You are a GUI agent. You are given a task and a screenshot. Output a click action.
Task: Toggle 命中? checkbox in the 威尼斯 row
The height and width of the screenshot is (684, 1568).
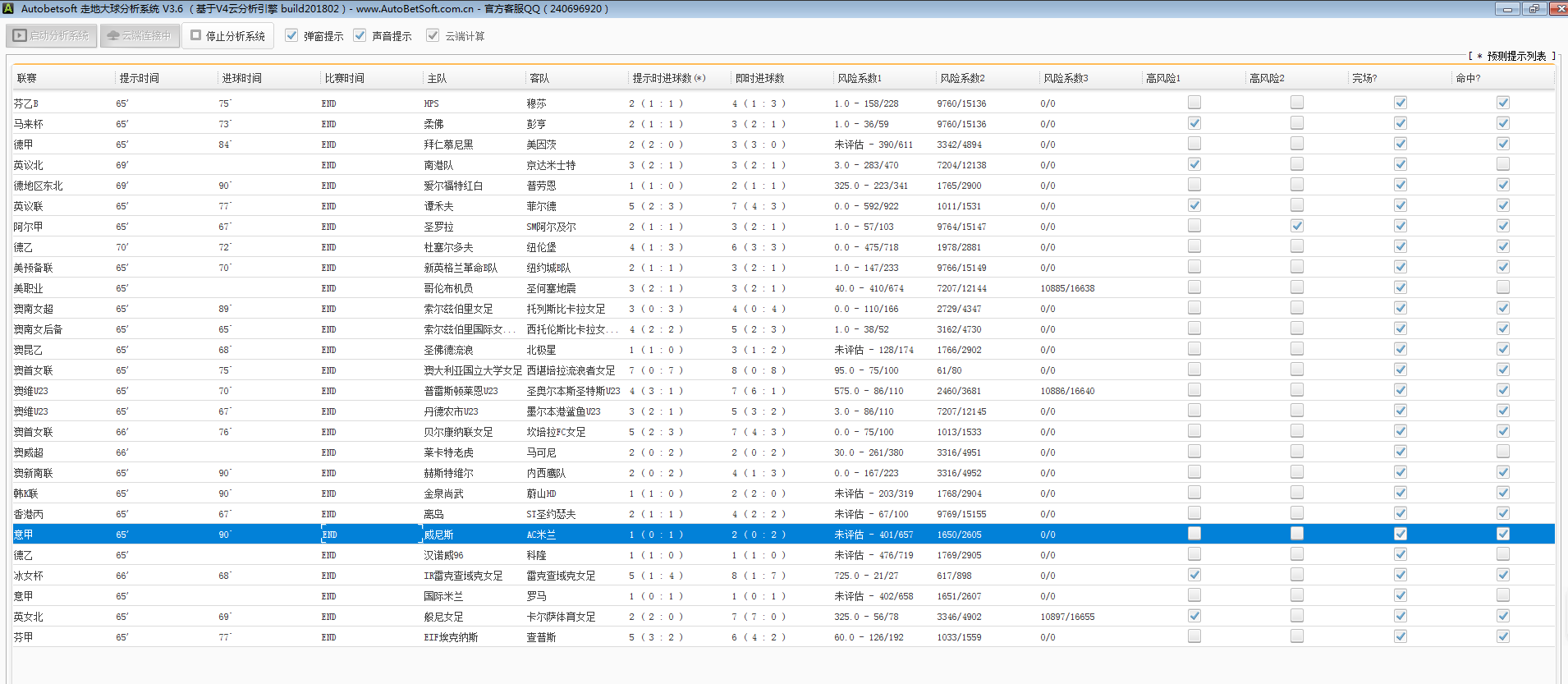(x=1502, y=534)
